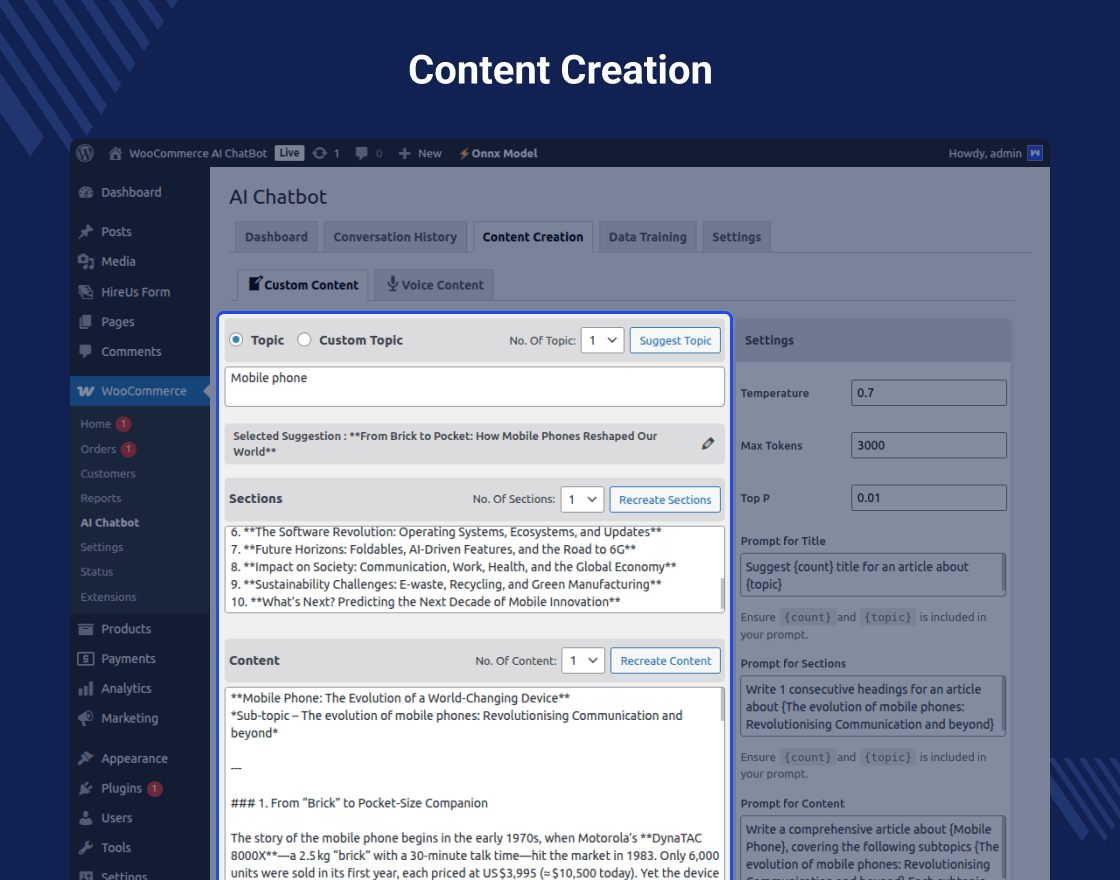Click the Recreate Sections button
Screen dimensions: 1120x880
[664, 499]
